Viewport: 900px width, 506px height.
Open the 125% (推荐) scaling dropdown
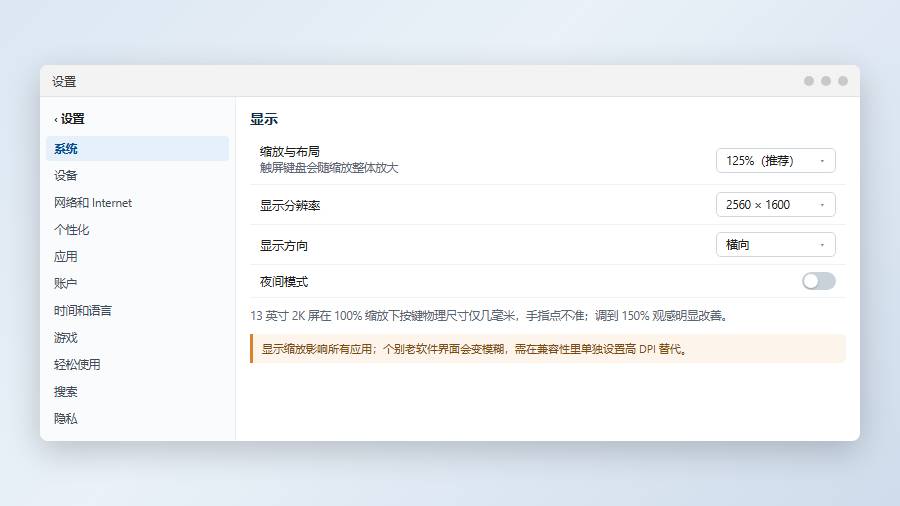tap(775, 161)
